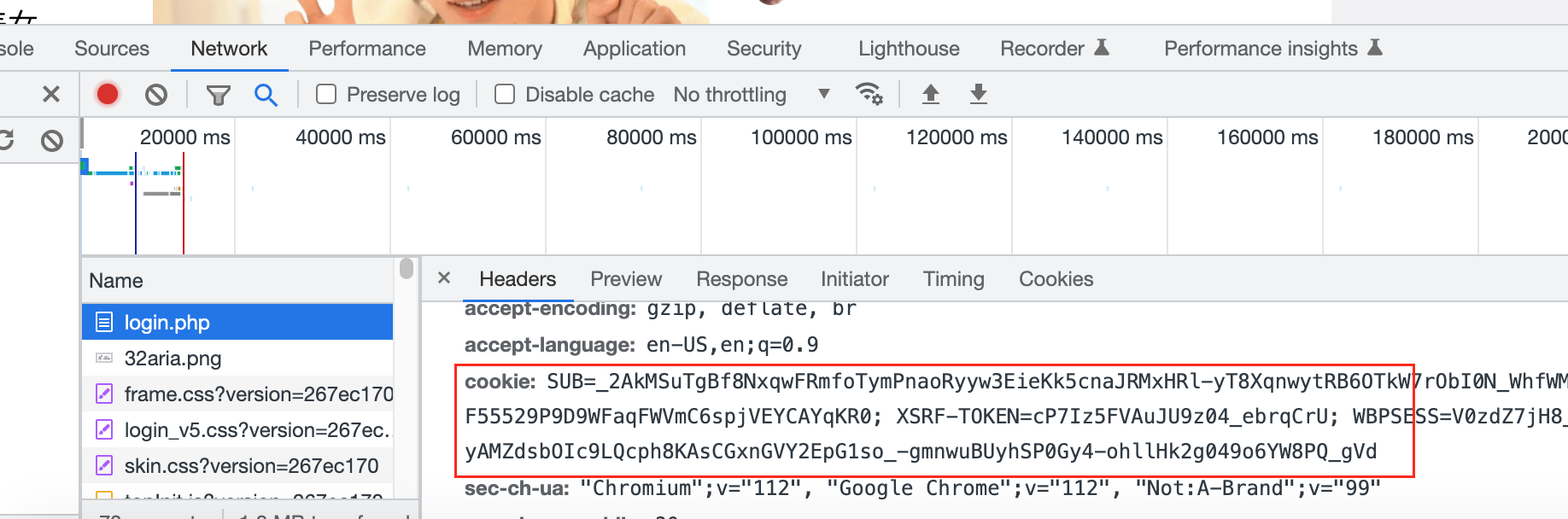The width and height of the screenshot is (1568, 519).
Task: Click the timeline at 100000 ms marker
Action: (x=801, y=137)
